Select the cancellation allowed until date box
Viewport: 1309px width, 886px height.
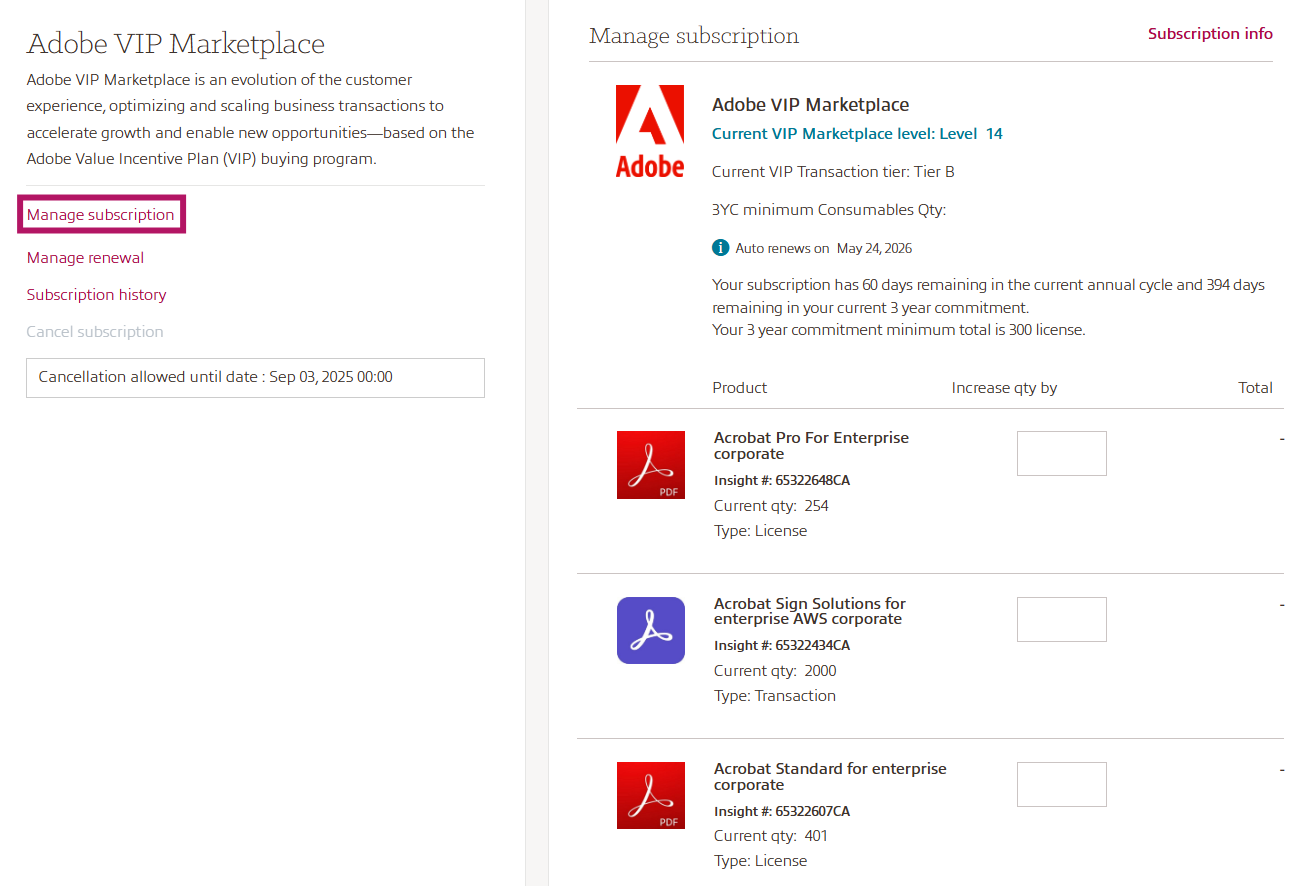click(255, 377)
